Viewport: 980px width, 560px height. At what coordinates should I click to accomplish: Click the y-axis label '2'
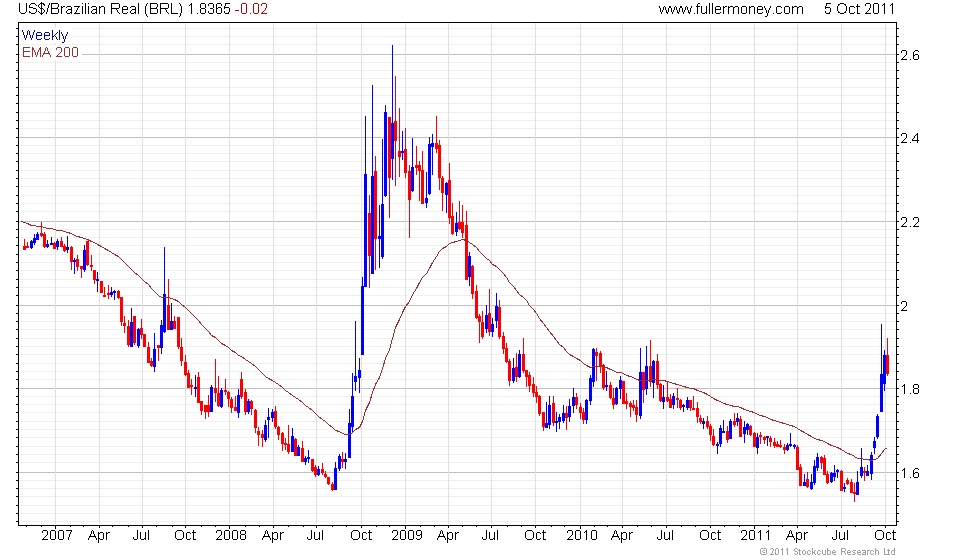pos(904,306)
